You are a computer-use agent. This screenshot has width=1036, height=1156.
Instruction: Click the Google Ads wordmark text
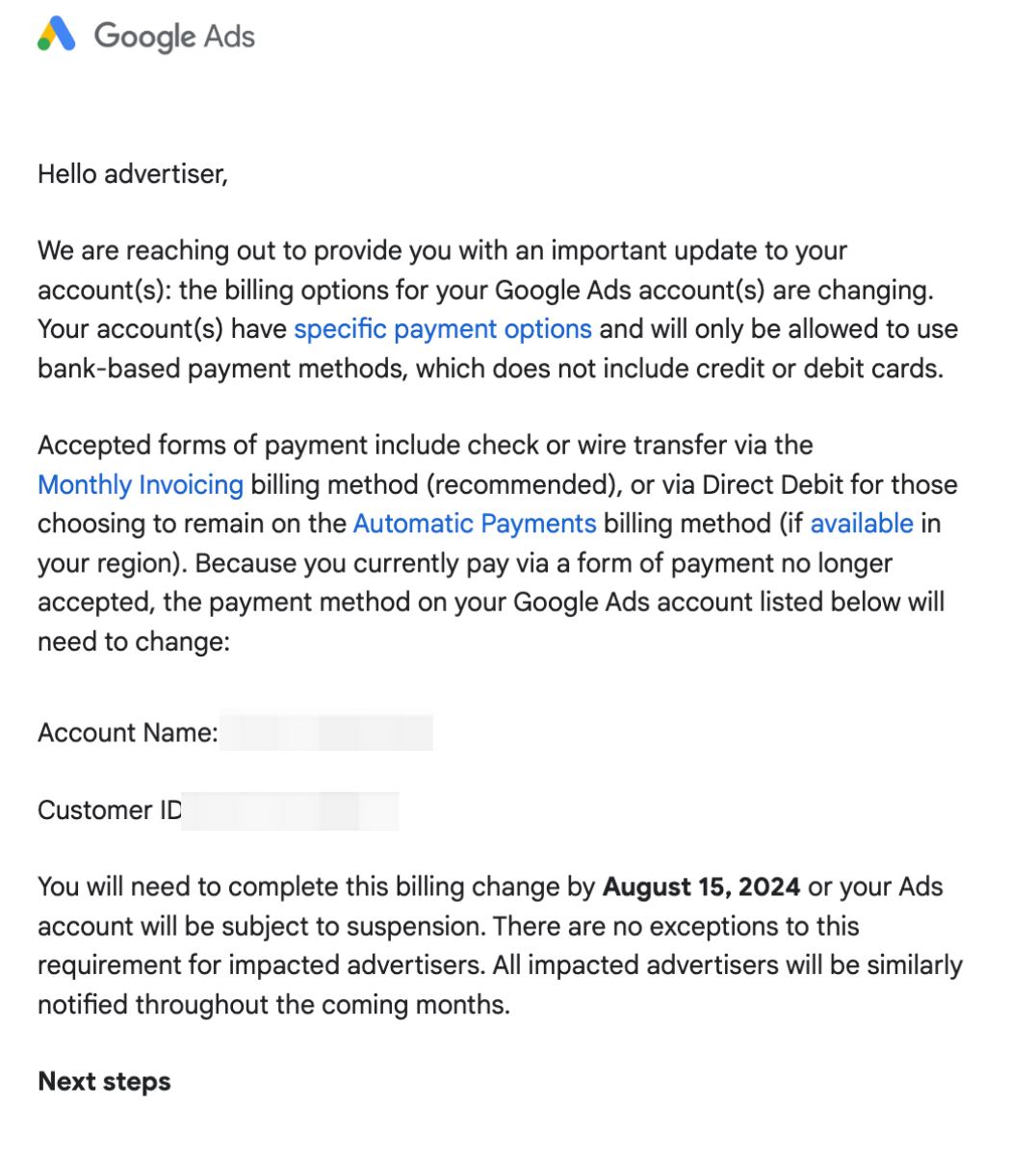(174, 37)
